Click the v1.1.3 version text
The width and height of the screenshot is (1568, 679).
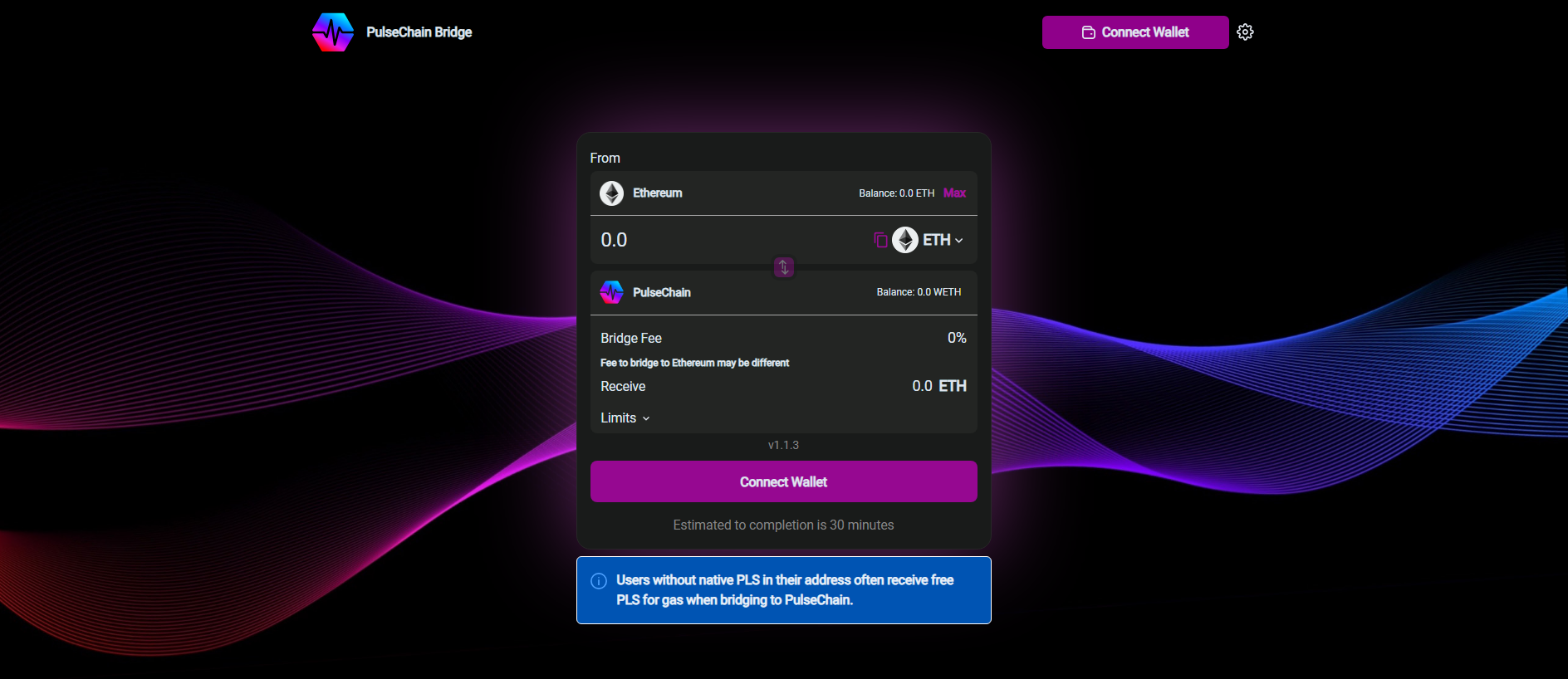tap(784, 445)
